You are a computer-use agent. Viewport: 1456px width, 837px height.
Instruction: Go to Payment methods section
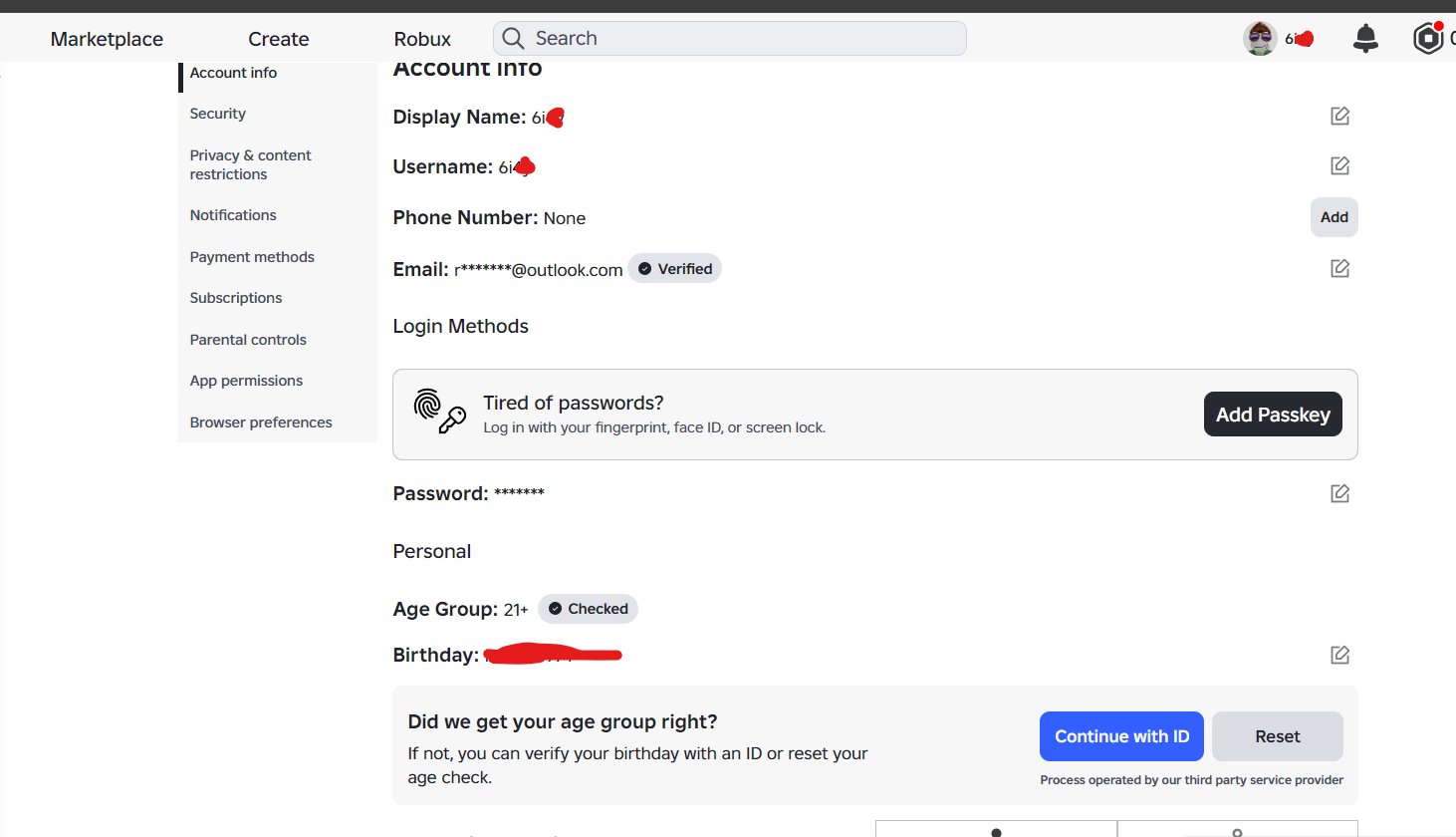252,257
